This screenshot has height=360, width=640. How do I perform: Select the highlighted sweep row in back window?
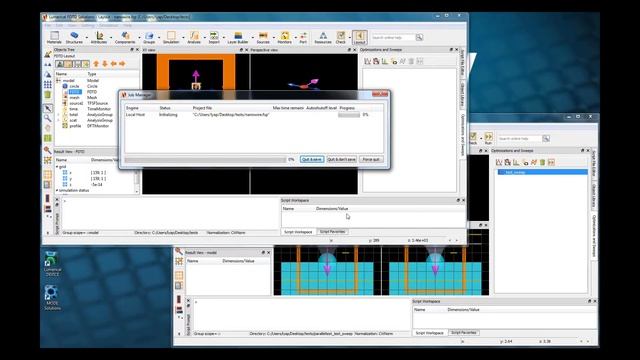point(542,172)
